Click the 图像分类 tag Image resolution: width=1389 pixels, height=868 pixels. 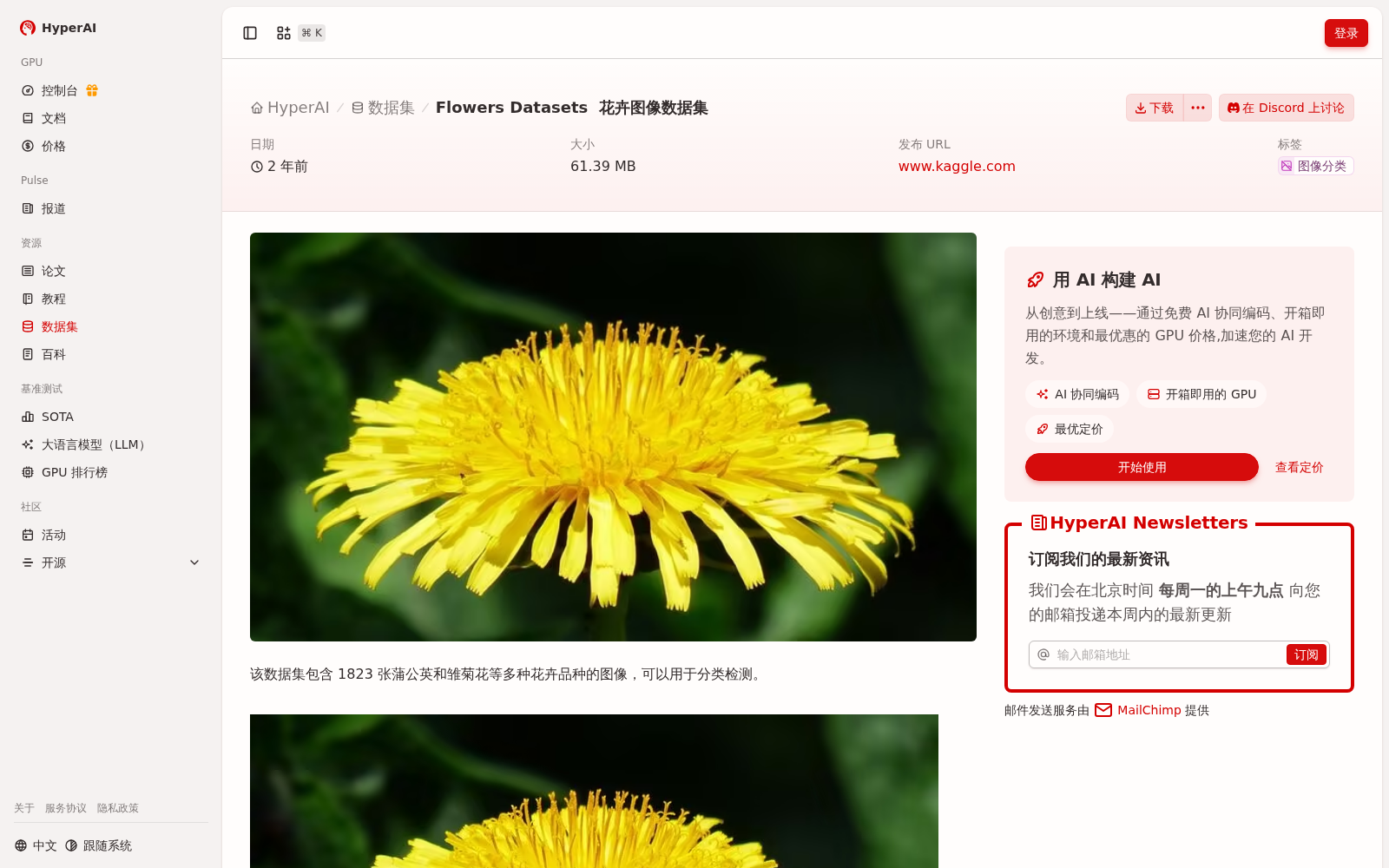click(1315, 166)
